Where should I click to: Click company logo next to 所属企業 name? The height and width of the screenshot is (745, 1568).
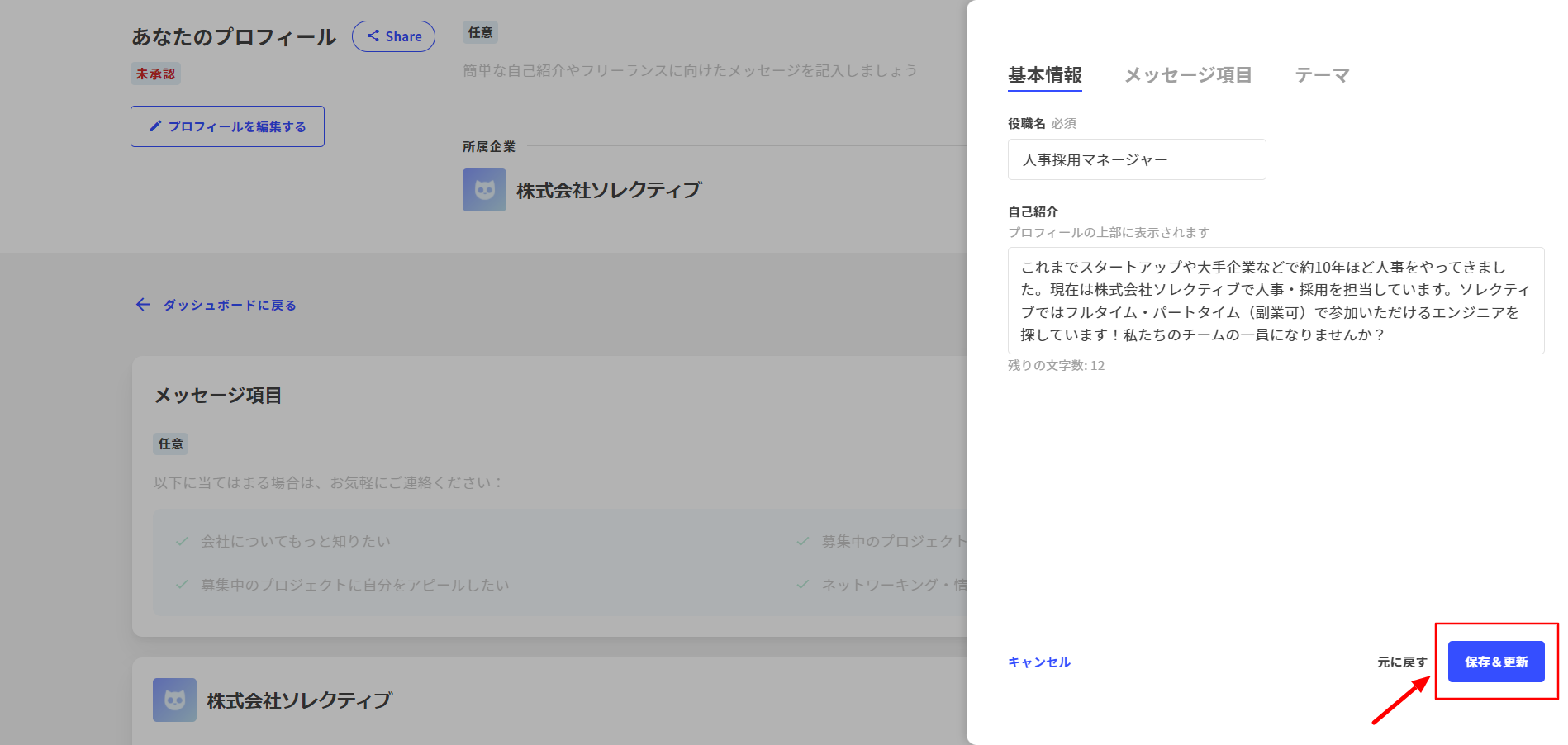(485, 190)
